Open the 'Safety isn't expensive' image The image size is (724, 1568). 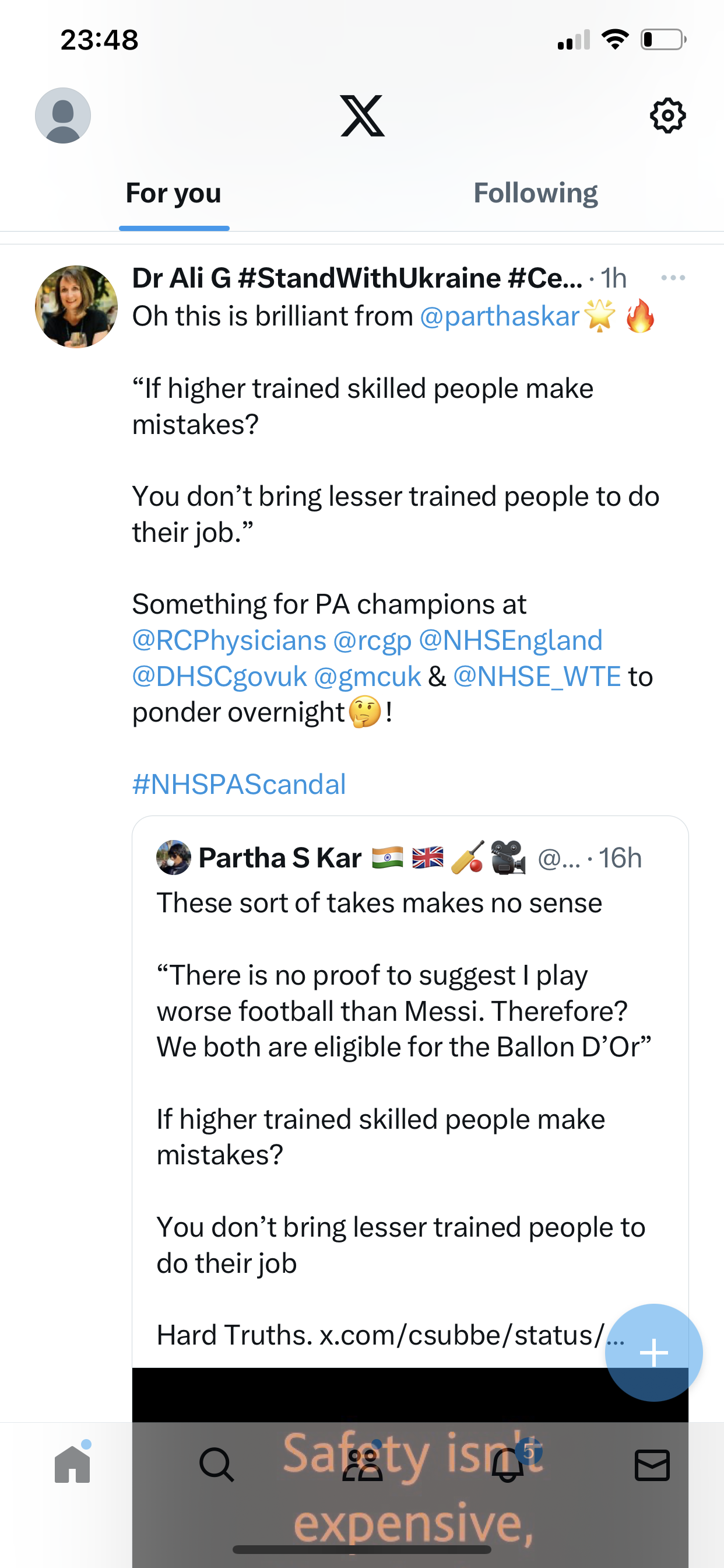(410, 1467)
